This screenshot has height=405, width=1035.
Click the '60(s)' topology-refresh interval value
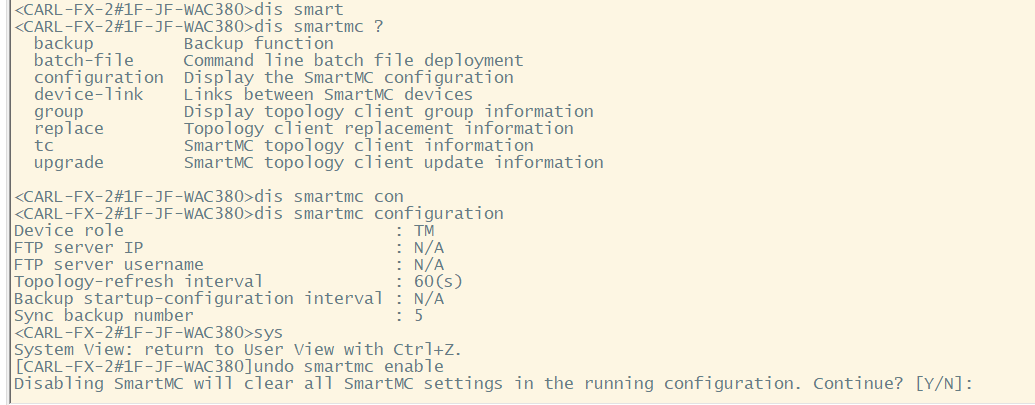pyautogui.click(x=438, y=281)
